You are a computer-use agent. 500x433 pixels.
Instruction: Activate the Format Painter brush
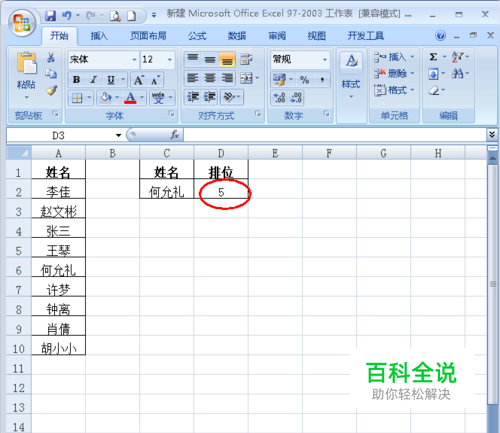(x=51, y=90)
